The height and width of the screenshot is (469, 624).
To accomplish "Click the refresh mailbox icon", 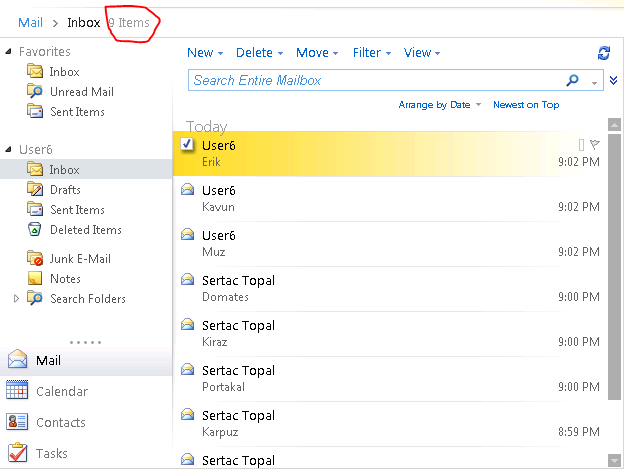I will point(603,53).
